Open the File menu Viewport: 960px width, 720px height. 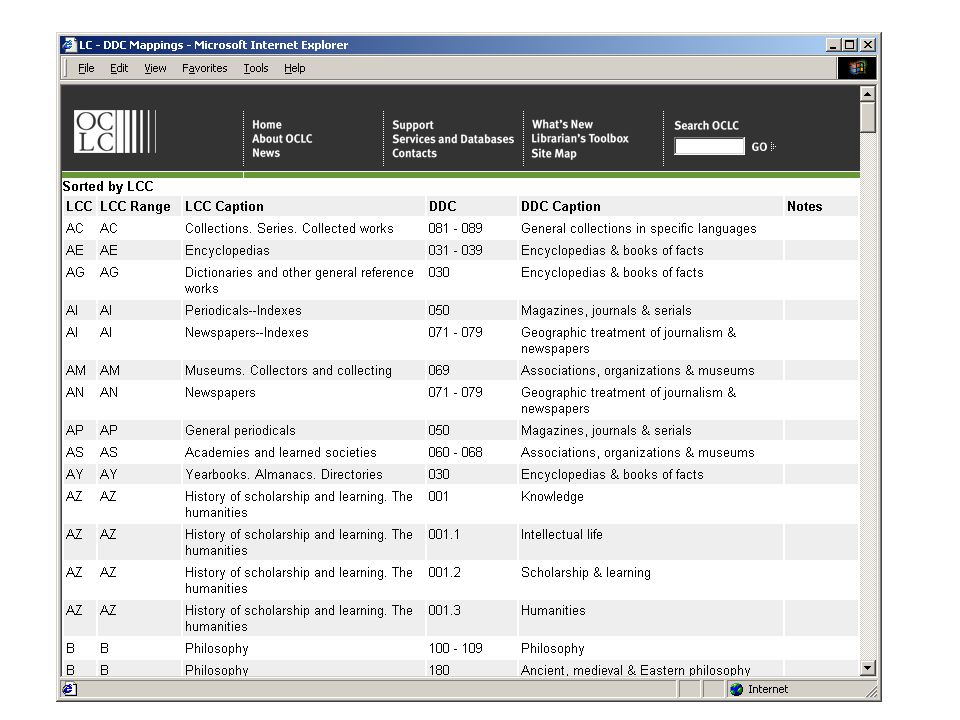[x=86, y=68]
